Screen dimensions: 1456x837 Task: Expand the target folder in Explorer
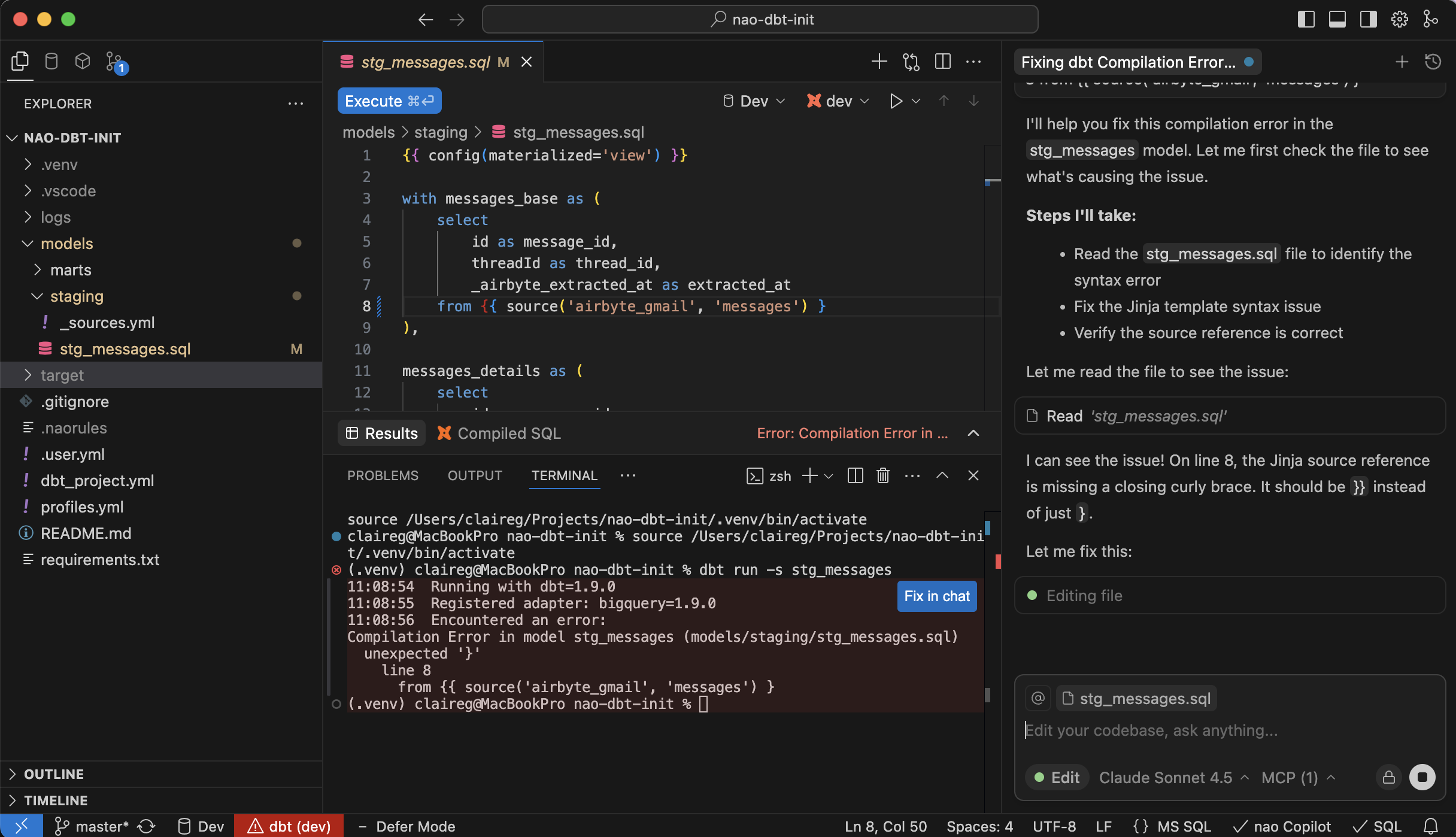(x=62, y=375)
